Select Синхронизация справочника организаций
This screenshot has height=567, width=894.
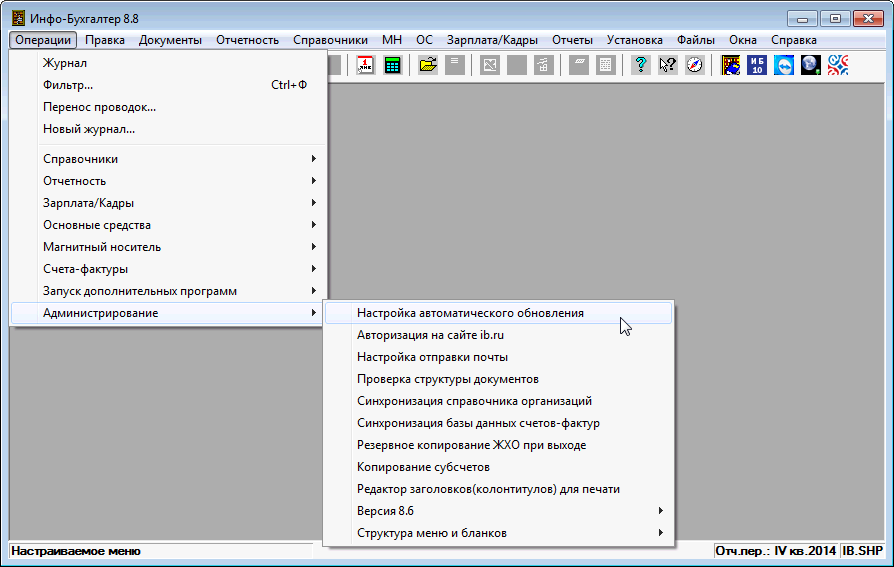click(x=498, y=401)
